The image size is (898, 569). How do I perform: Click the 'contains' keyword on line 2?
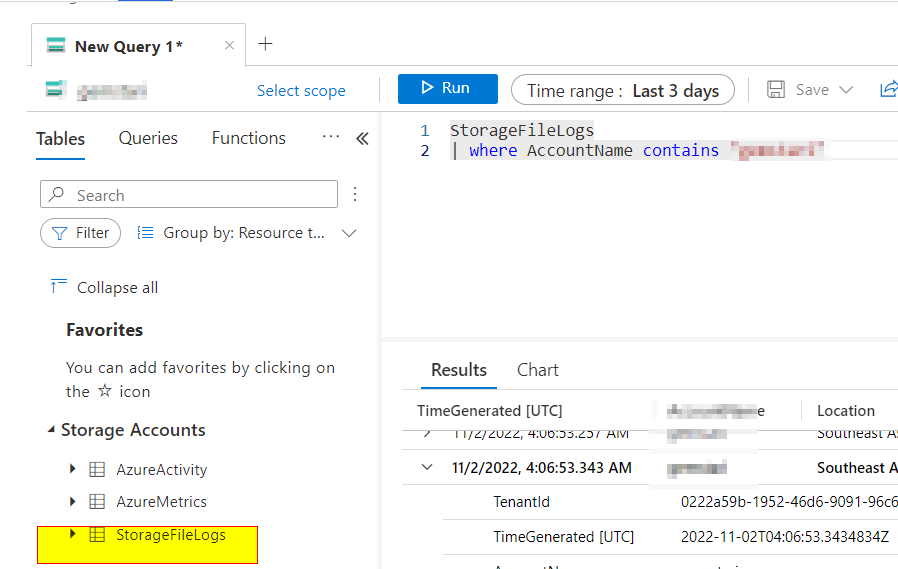click(680, 151)
